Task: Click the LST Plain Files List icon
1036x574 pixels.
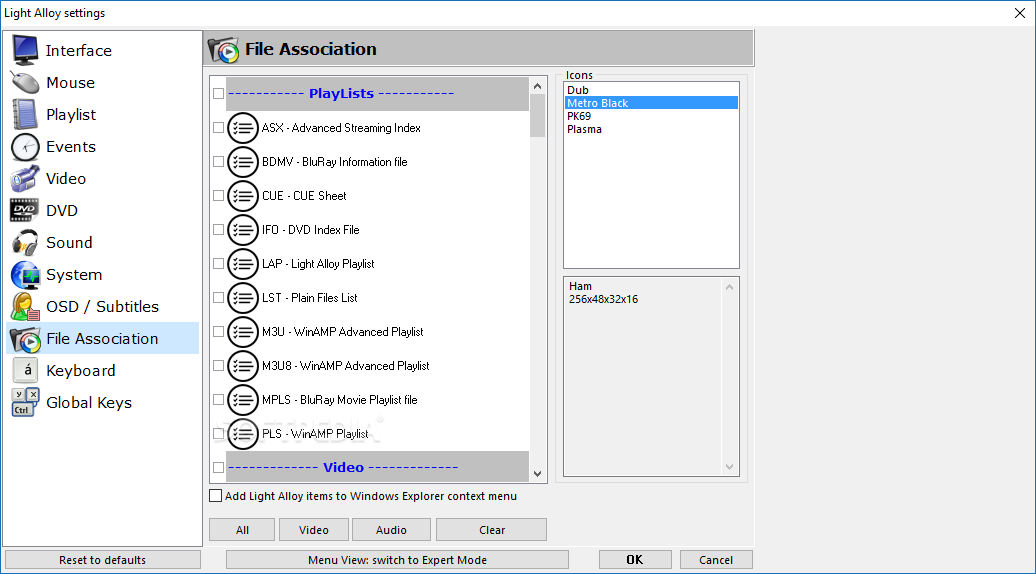Action: (242, 298)
